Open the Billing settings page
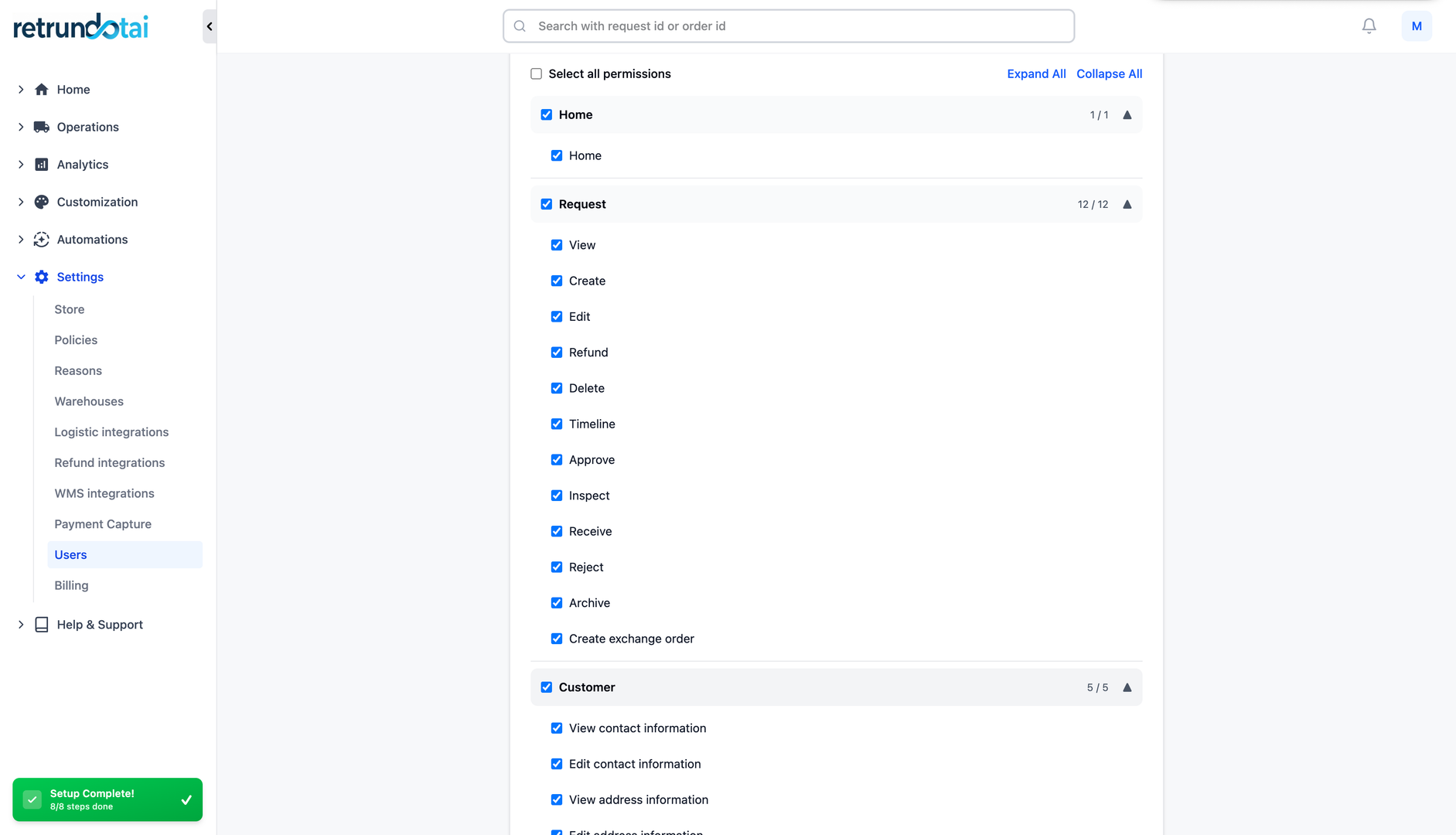The width and height of the screenshot is (1456, 835). tap(71, 585)
